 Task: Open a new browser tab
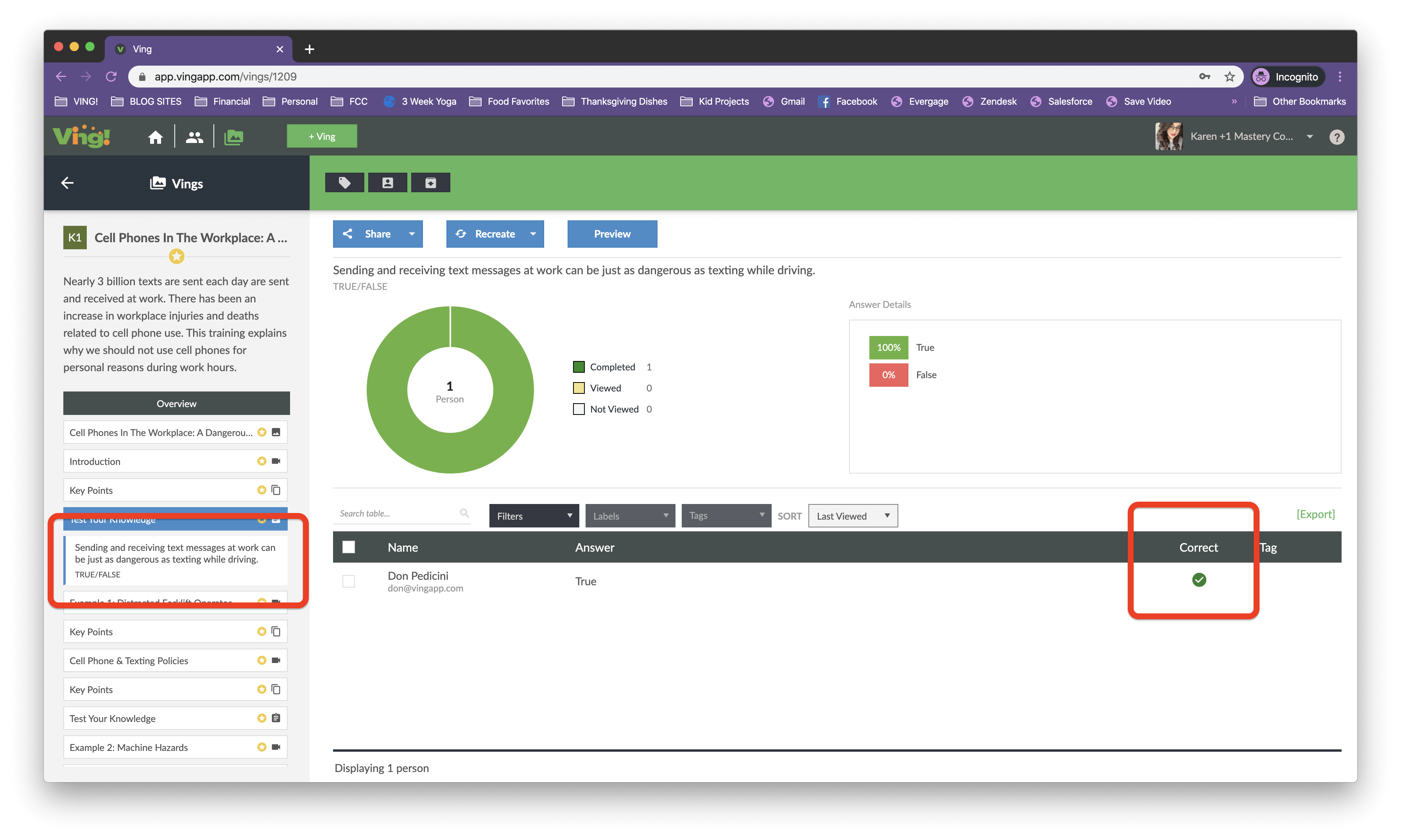[x=309, y=49]
